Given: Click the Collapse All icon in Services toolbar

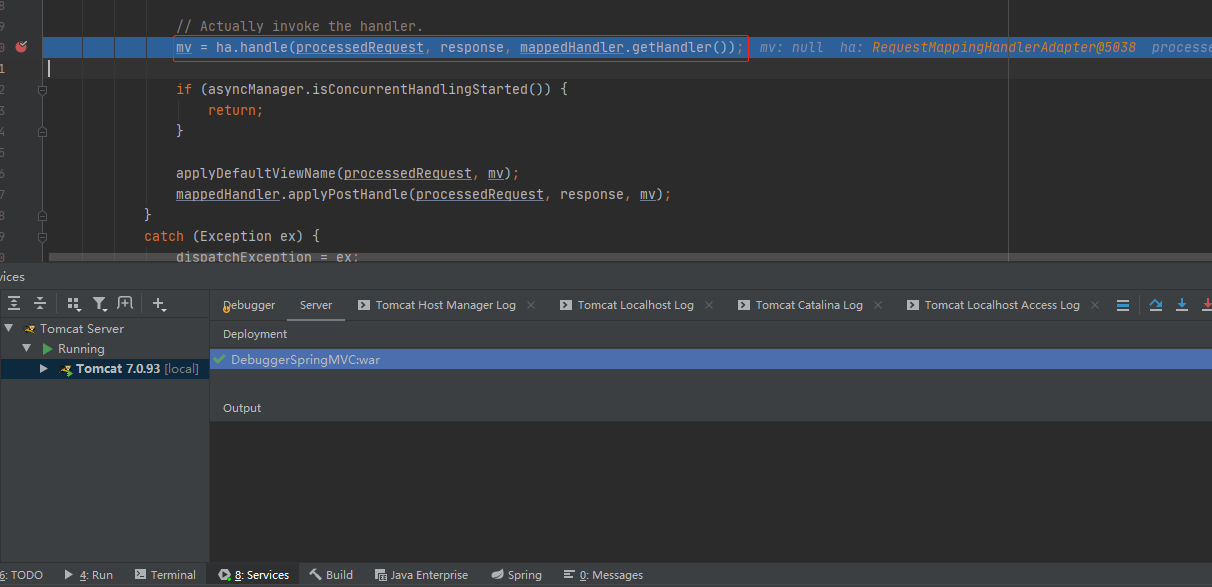Looking at the screenshot, I should coord(40,303).
